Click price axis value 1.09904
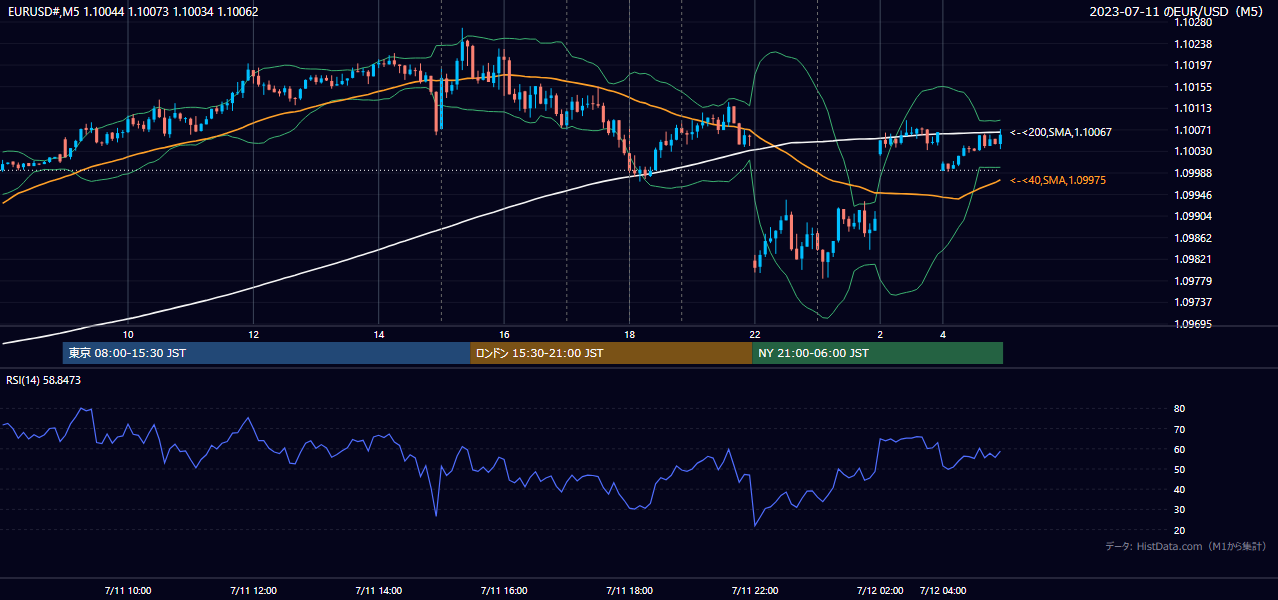The height and width of the screenshot is (600, 1278). tap(1193, 216)
